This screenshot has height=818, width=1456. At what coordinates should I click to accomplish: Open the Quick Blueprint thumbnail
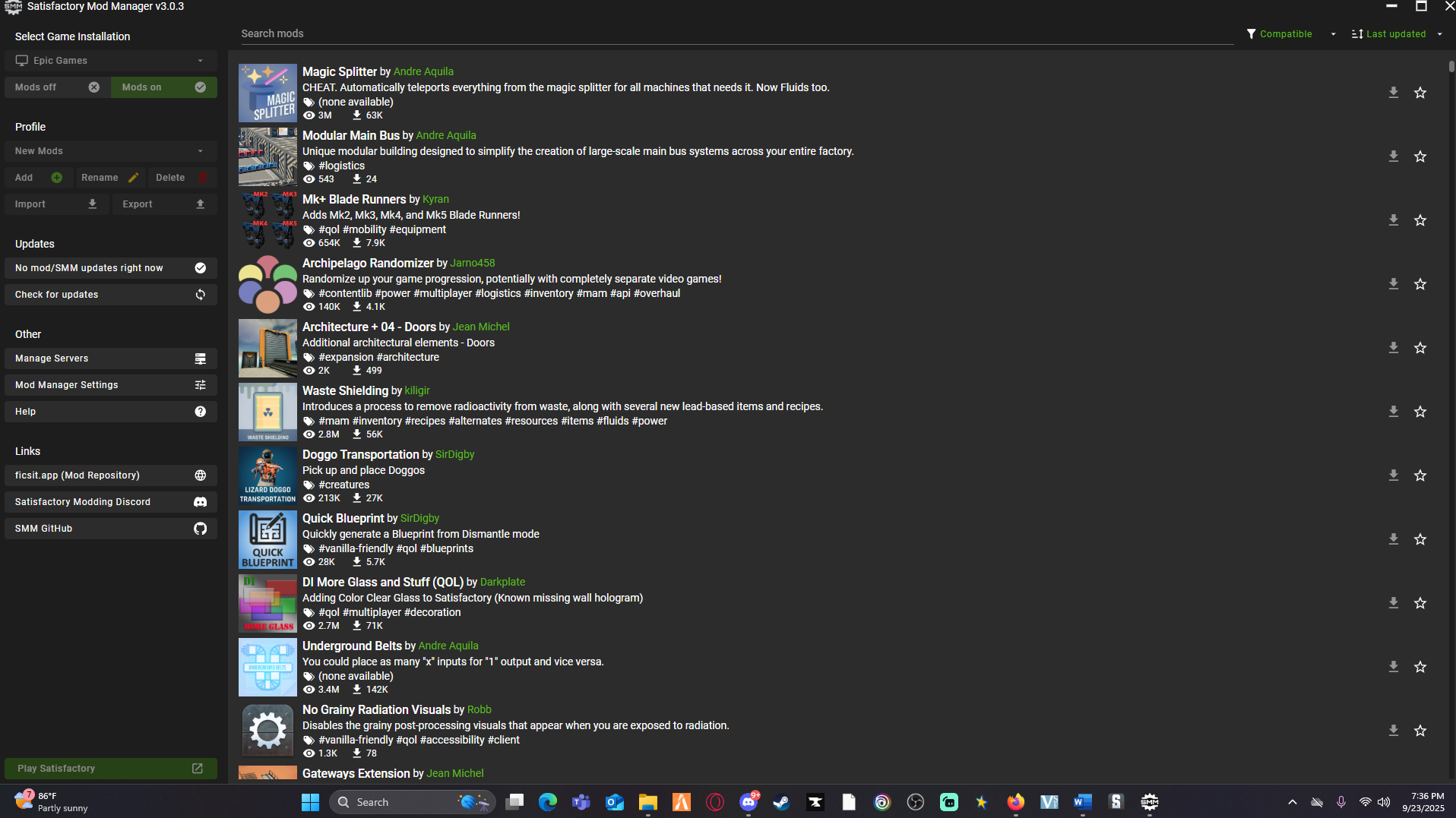[x=267, y=539]
